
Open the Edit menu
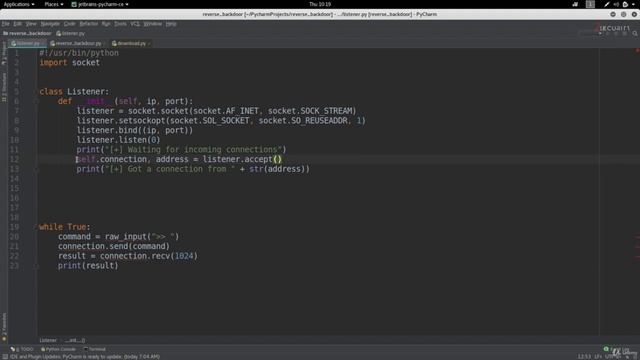click(18, 24)
